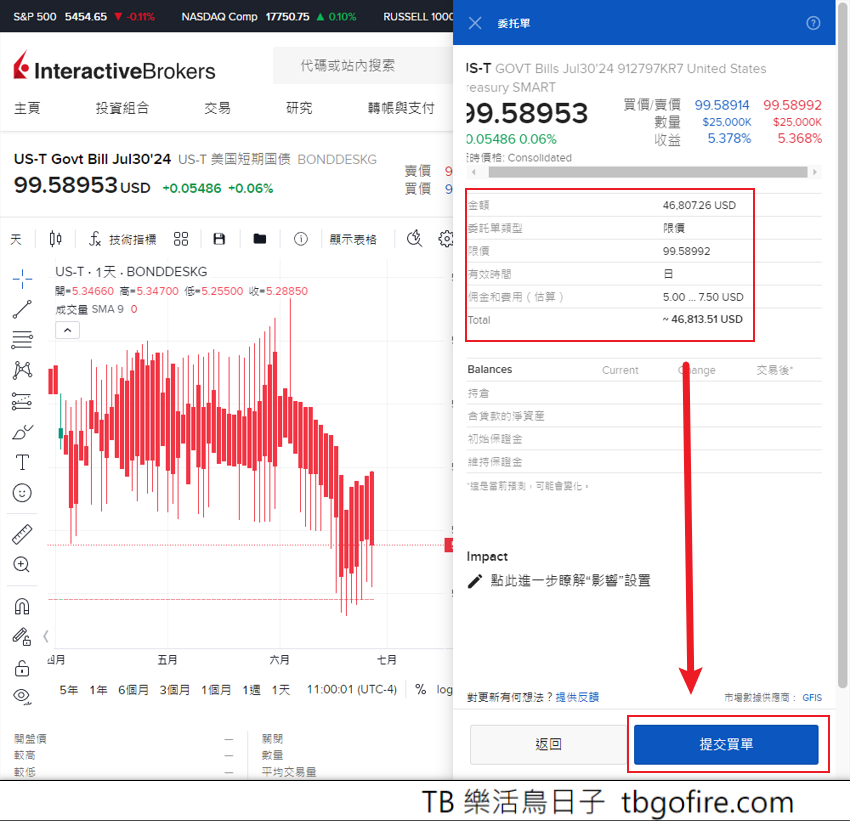Set chart range to 3個月

click(x=175, y=690)
